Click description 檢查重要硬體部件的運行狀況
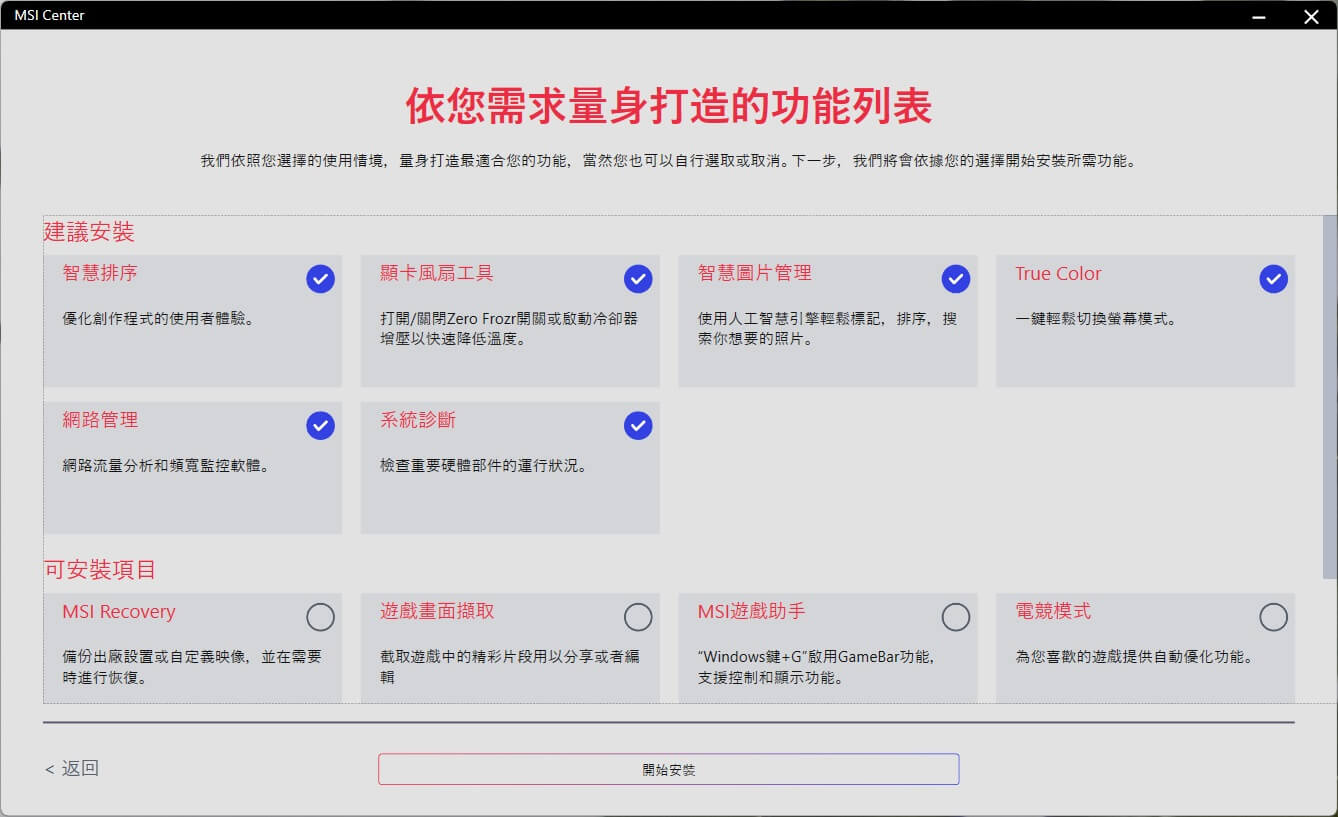The width and height of the screenshot is (1338, 817). pos(483,466)
